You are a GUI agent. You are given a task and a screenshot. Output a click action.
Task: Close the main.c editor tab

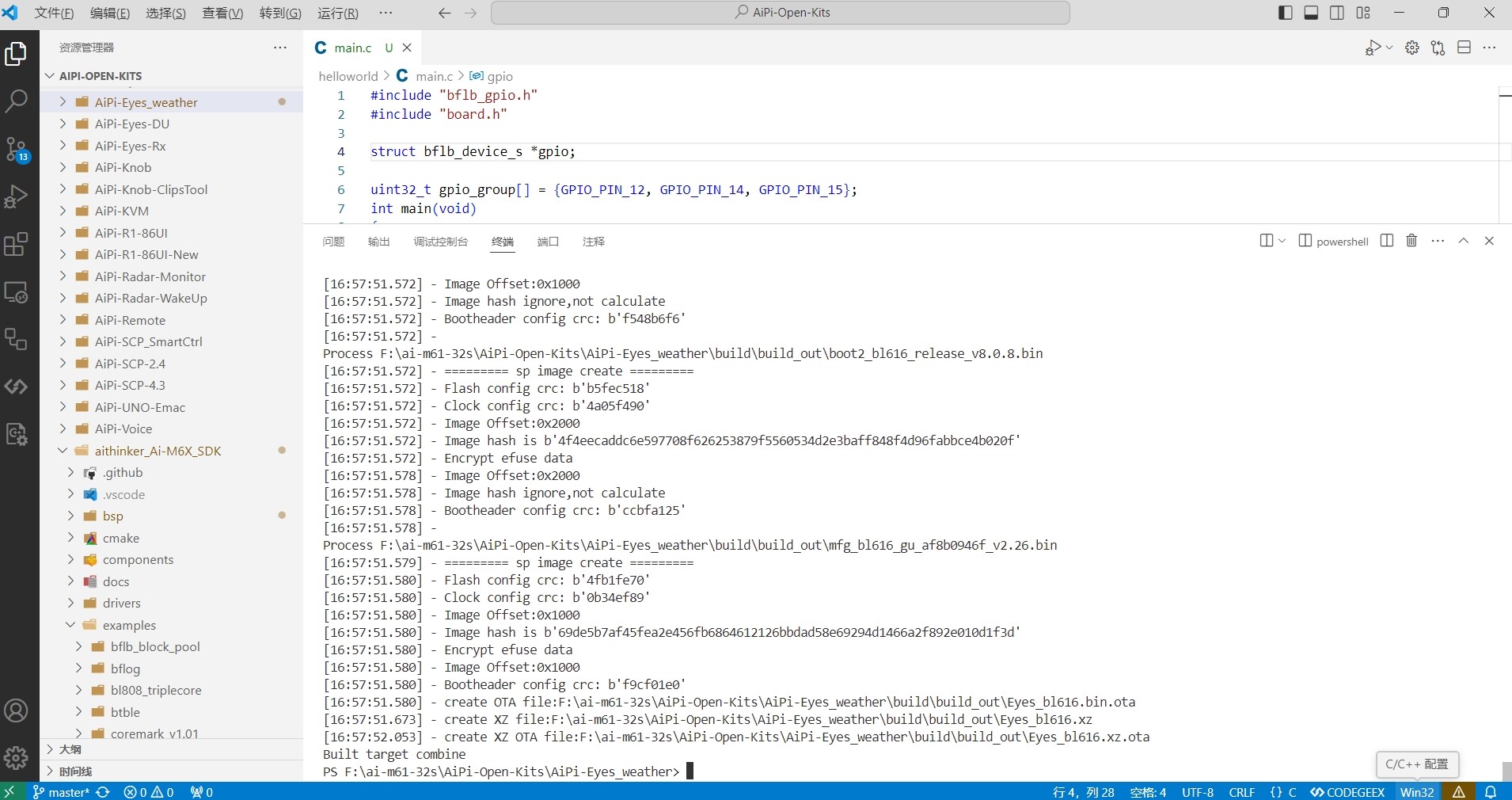(407, 48)
